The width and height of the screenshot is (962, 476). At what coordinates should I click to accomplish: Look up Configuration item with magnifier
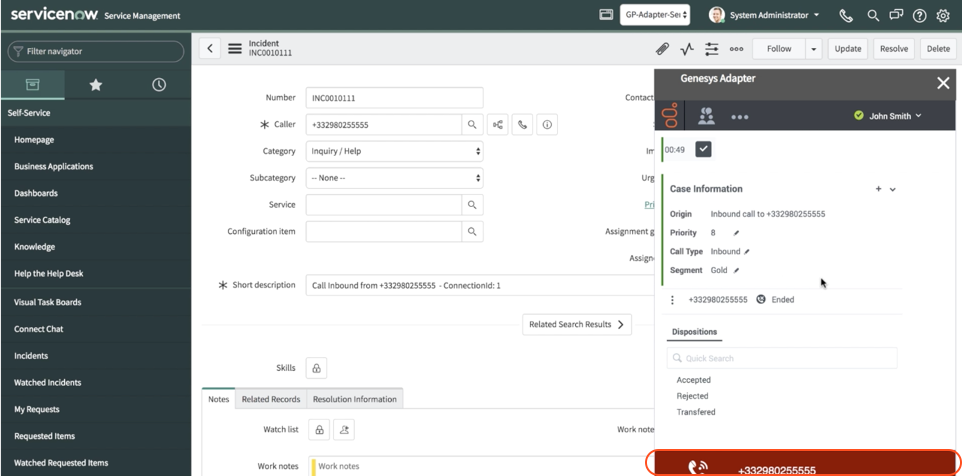pyautogui.click(x=472, y=231)
